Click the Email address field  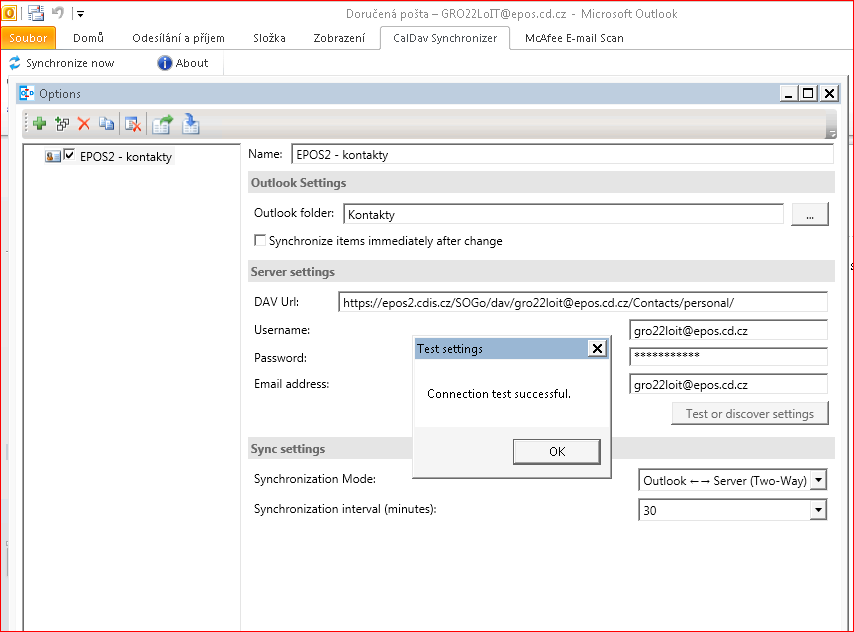(x=728, y=384)
